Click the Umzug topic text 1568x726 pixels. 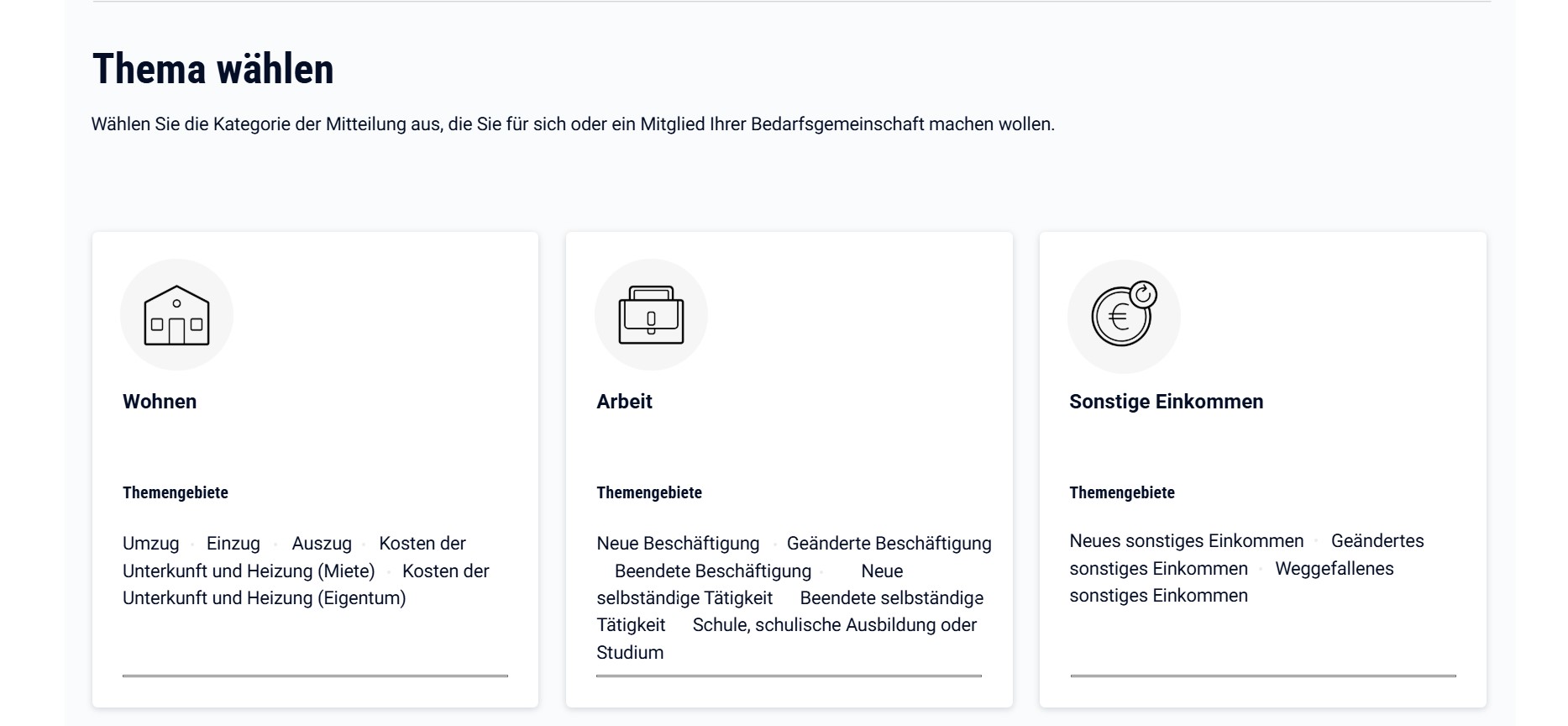click(151, 544)
